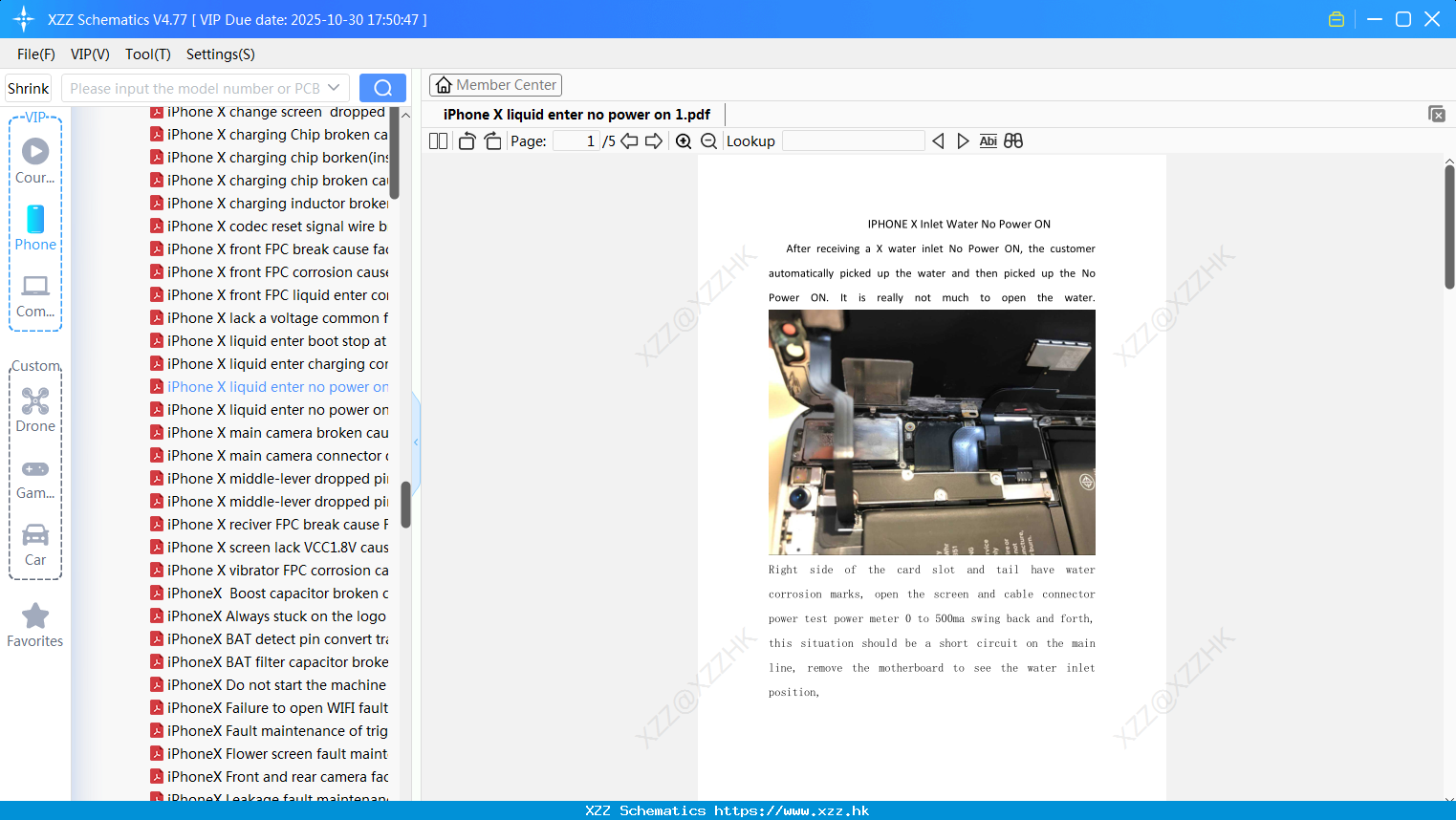Open the Car category

[x=35, y=545]
